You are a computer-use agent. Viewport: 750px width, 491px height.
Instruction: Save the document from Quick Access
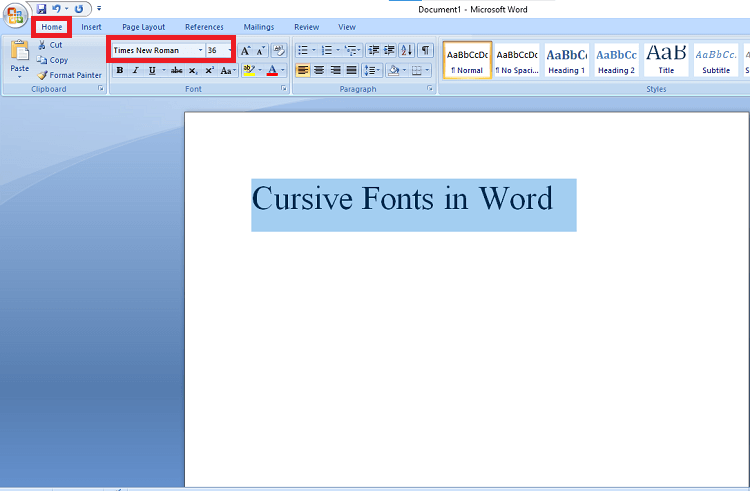point(42,9)
